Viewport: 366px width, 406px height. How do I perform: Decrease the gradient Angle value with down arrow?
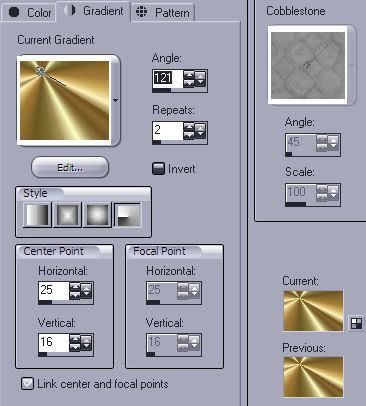[188, 83]
